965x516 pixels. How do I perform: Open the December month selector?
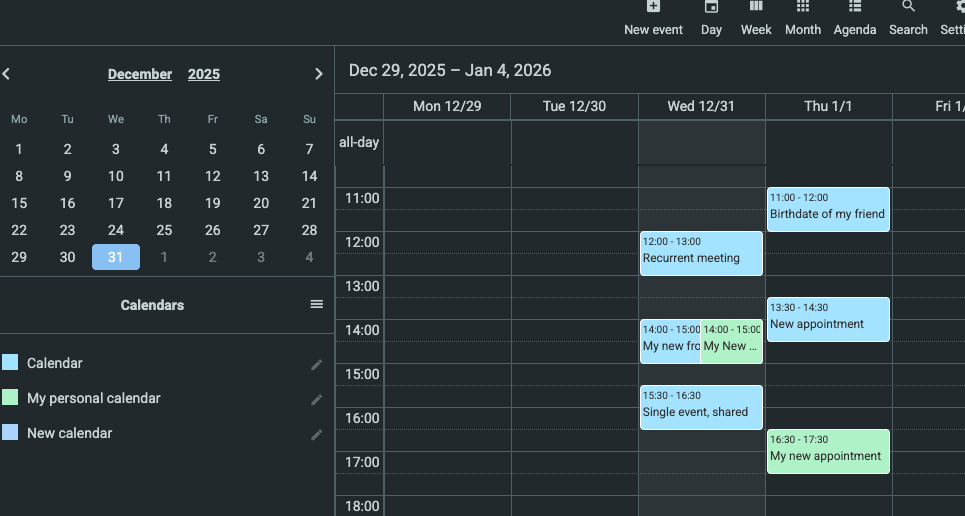coord(140,74)
